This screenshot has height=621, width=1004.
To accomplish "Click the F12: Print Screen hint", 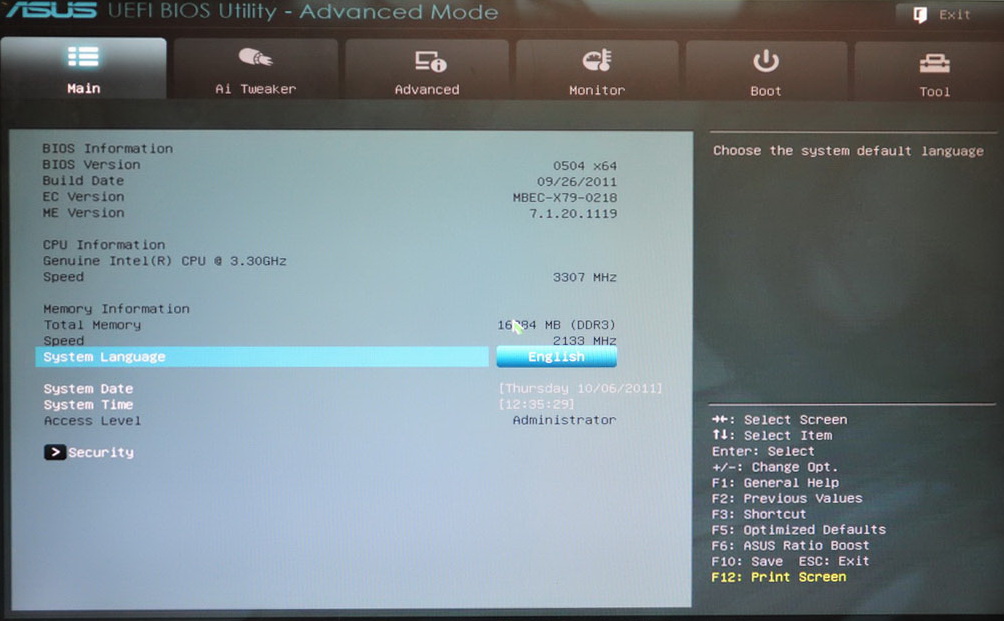I will click(x=779, y=577).
